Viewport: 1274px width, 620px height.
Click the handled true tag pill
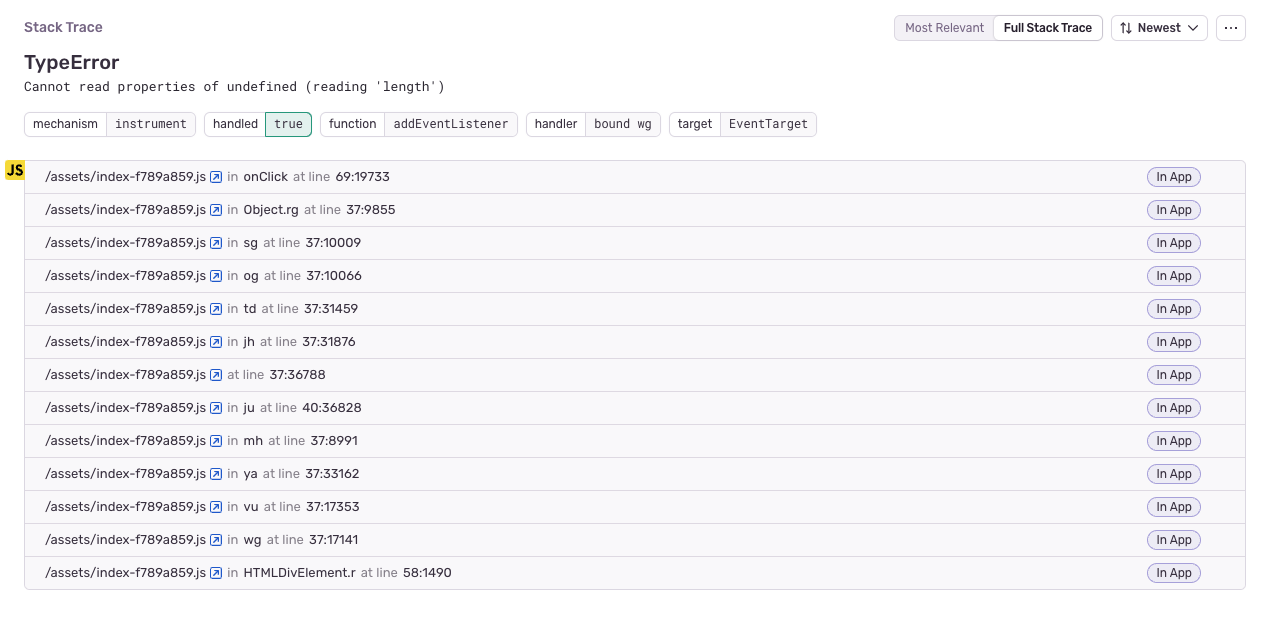pos(258,124)
